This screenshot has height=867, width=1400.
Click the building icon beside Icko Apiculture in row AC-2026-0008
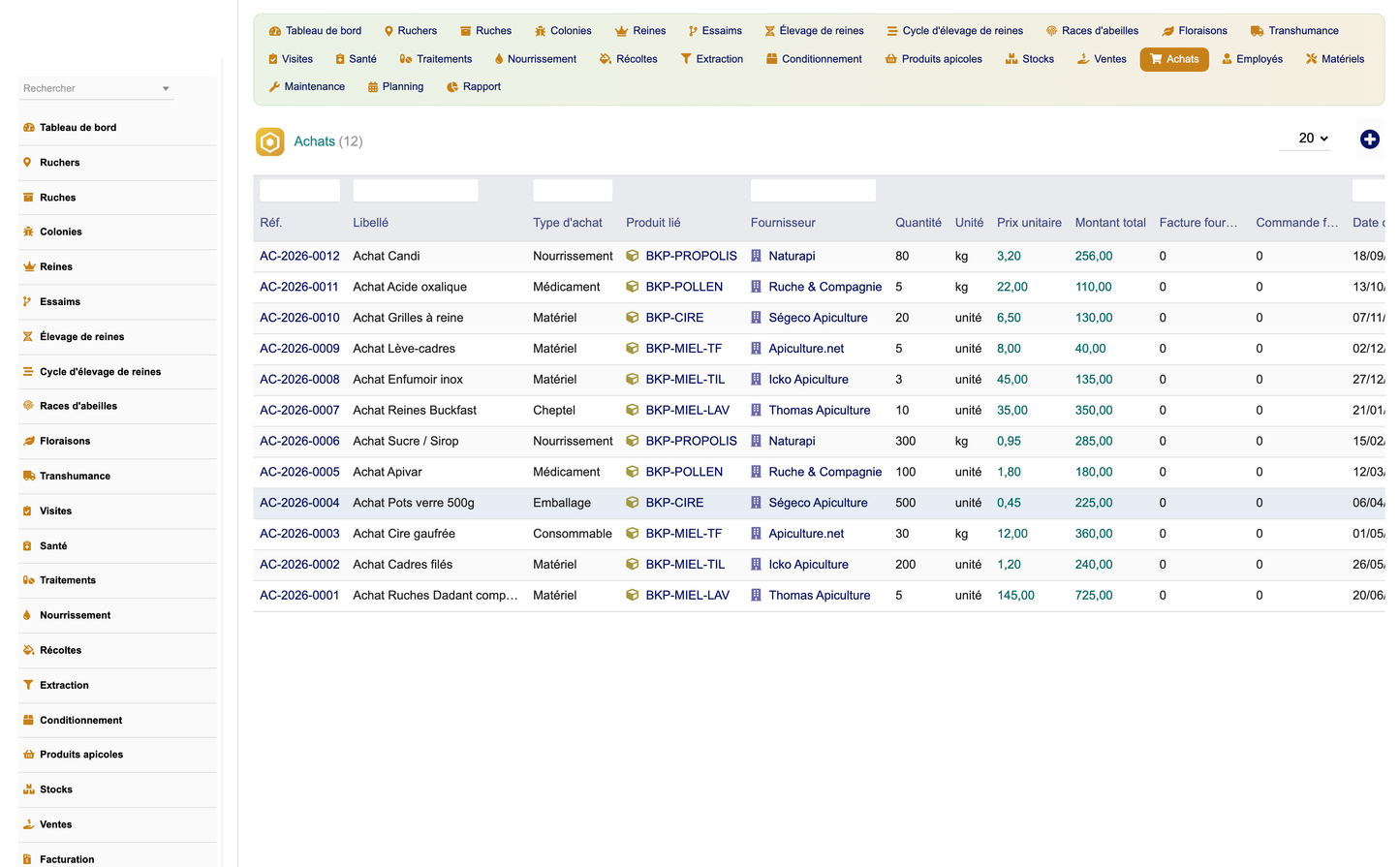tap(756, 380)
